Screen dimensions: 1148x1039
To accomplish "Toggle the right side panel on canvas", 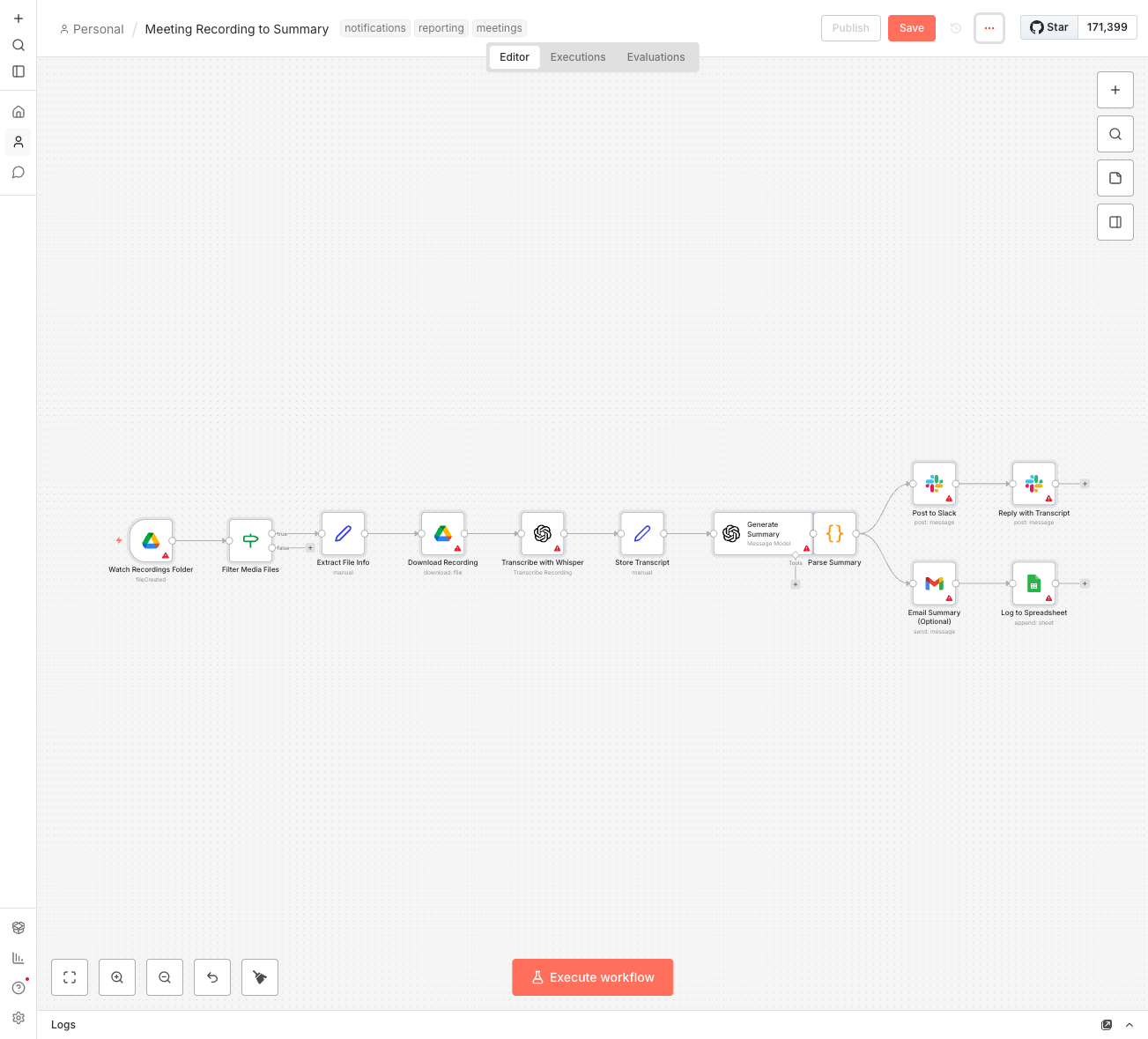I will 1115,222.
